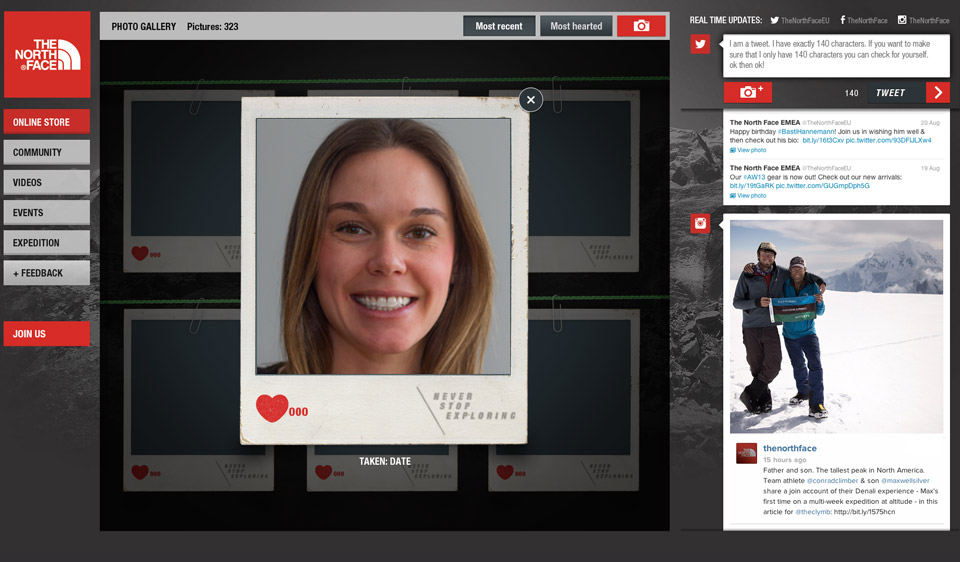Open bit.ly/16t3Cxv link in tweet

coord(823,140)
